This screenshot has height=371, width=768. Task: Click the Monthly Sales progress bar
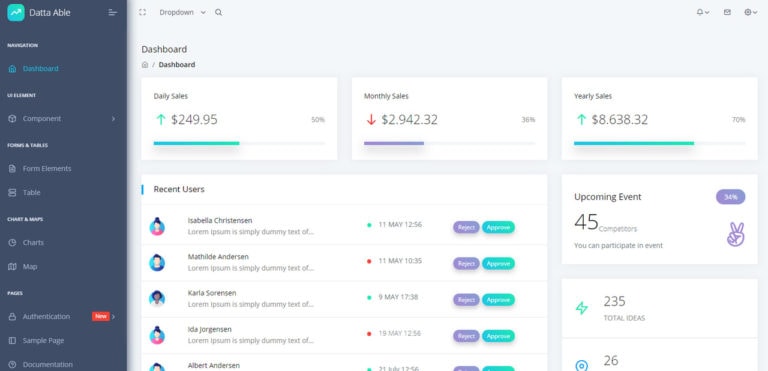pyautogui.click(x=449, y=143)
